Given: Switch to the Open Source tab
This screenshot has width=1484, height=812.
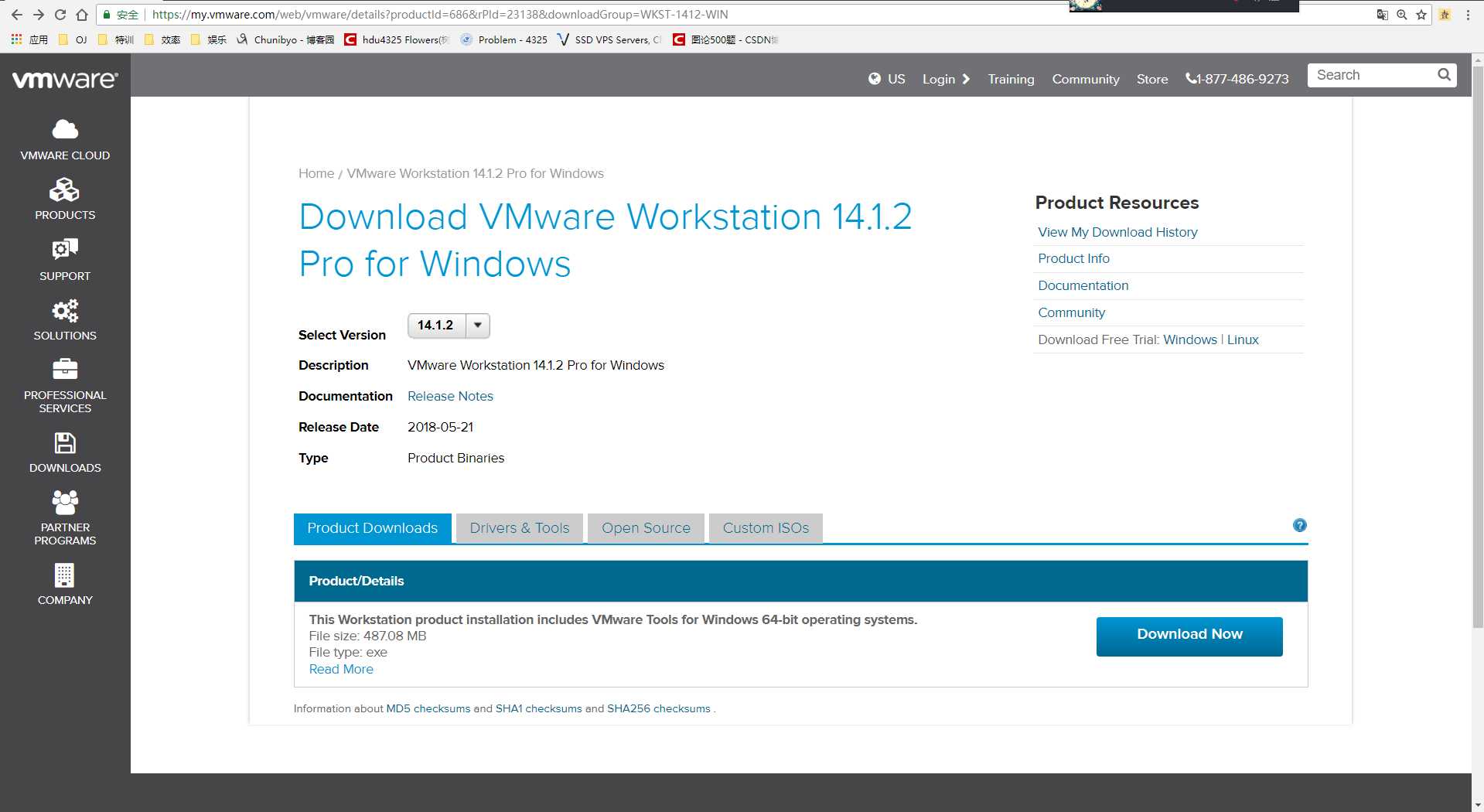Looking at the screenshot, I should (646, 528).
